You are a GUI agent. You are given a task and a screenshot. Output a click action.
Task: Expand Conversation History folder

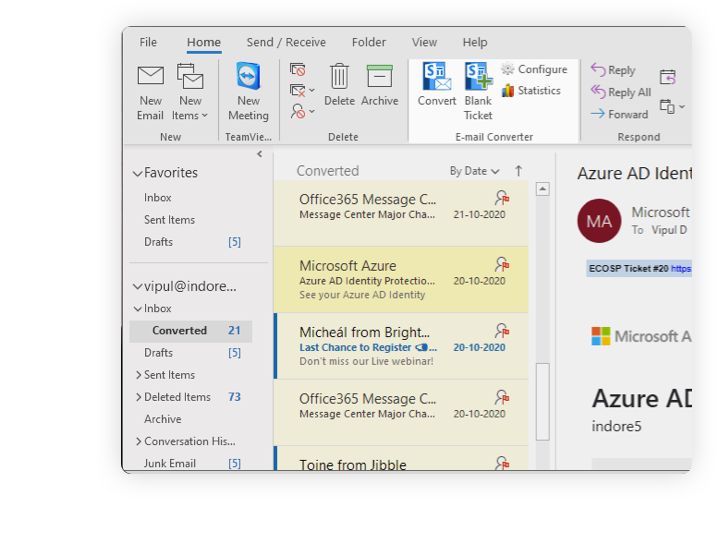(x=139, y=441)
